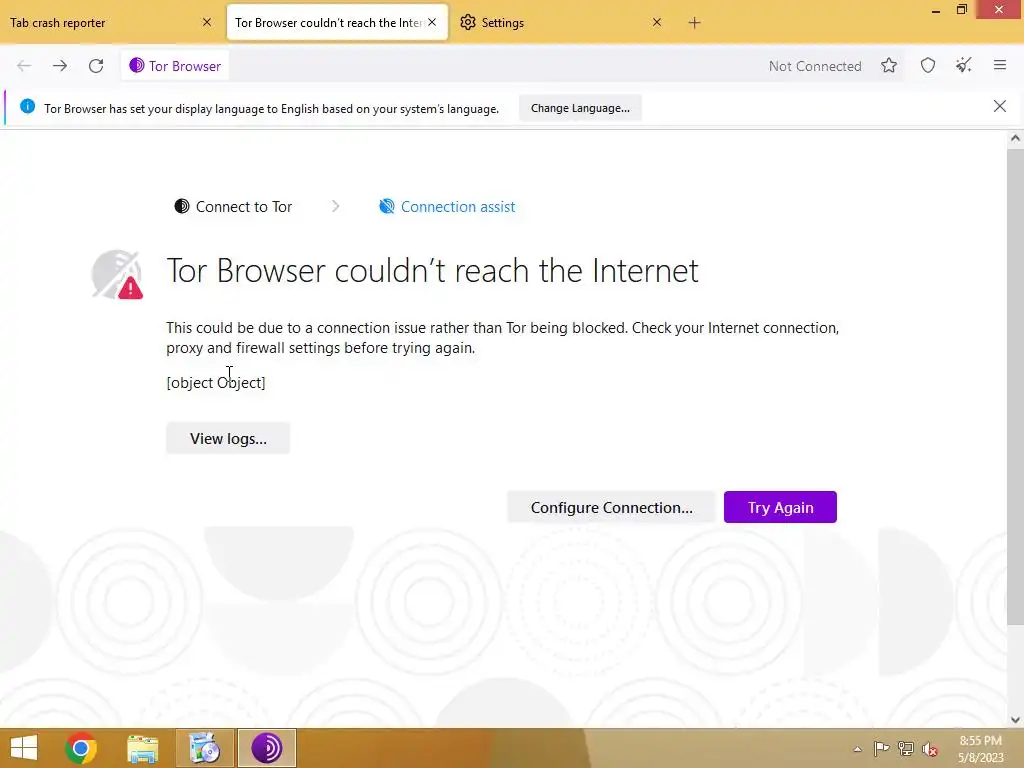Open a new tab with plus button
The width and height of the screenshot is (1024, 768).
694,23
